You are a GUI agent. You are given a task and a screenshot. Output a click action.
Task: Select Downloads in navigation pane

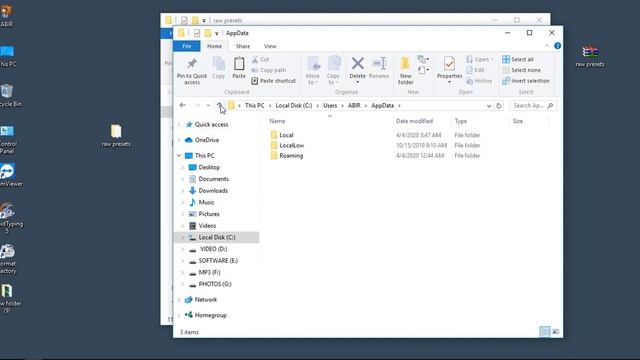(x=213, y=191)
